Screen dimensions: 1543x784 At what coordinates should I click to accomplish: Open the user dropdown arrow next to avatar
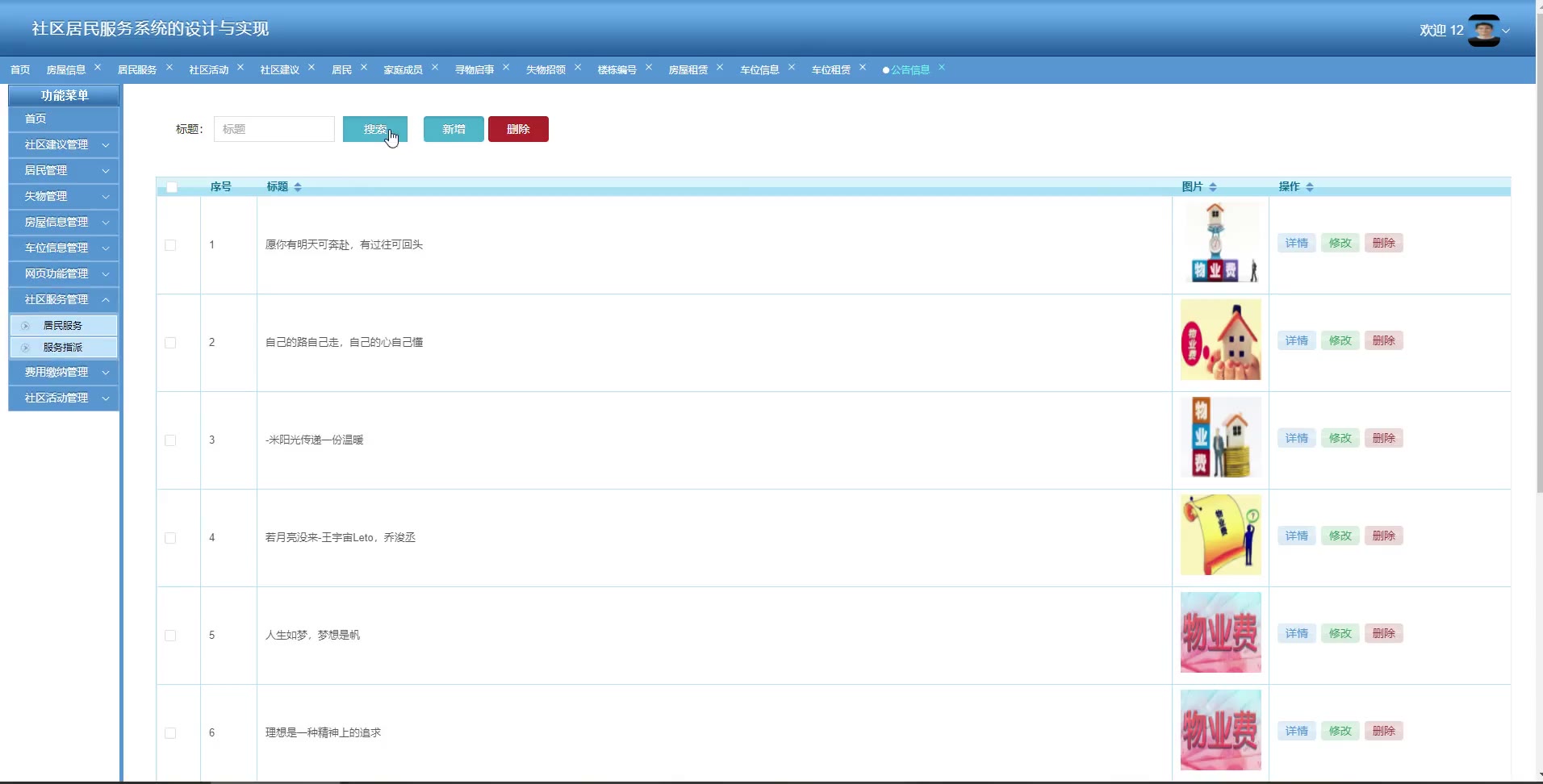click(1506, 31)
